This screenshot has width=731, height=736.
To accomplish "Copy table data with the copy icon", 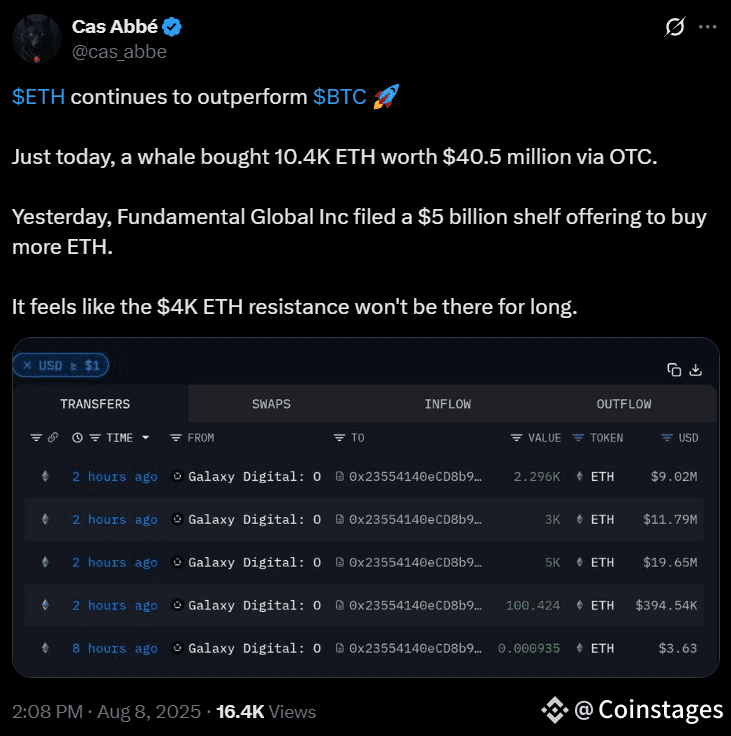I will (x=674, y=370).
